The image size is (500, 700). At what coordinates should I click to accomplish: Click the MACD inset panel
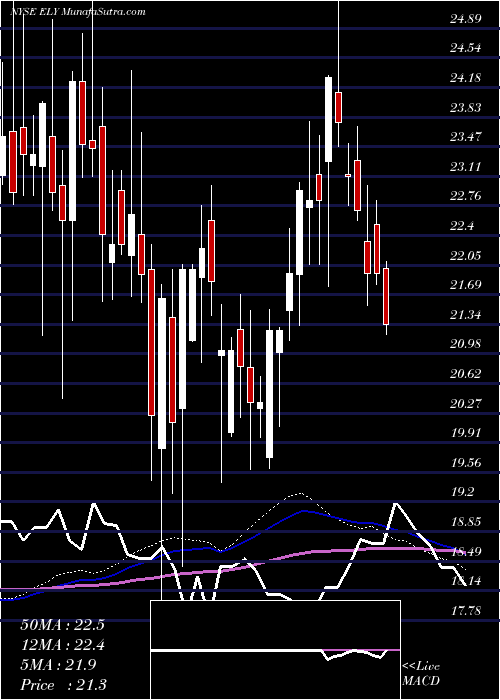[275, 650]
